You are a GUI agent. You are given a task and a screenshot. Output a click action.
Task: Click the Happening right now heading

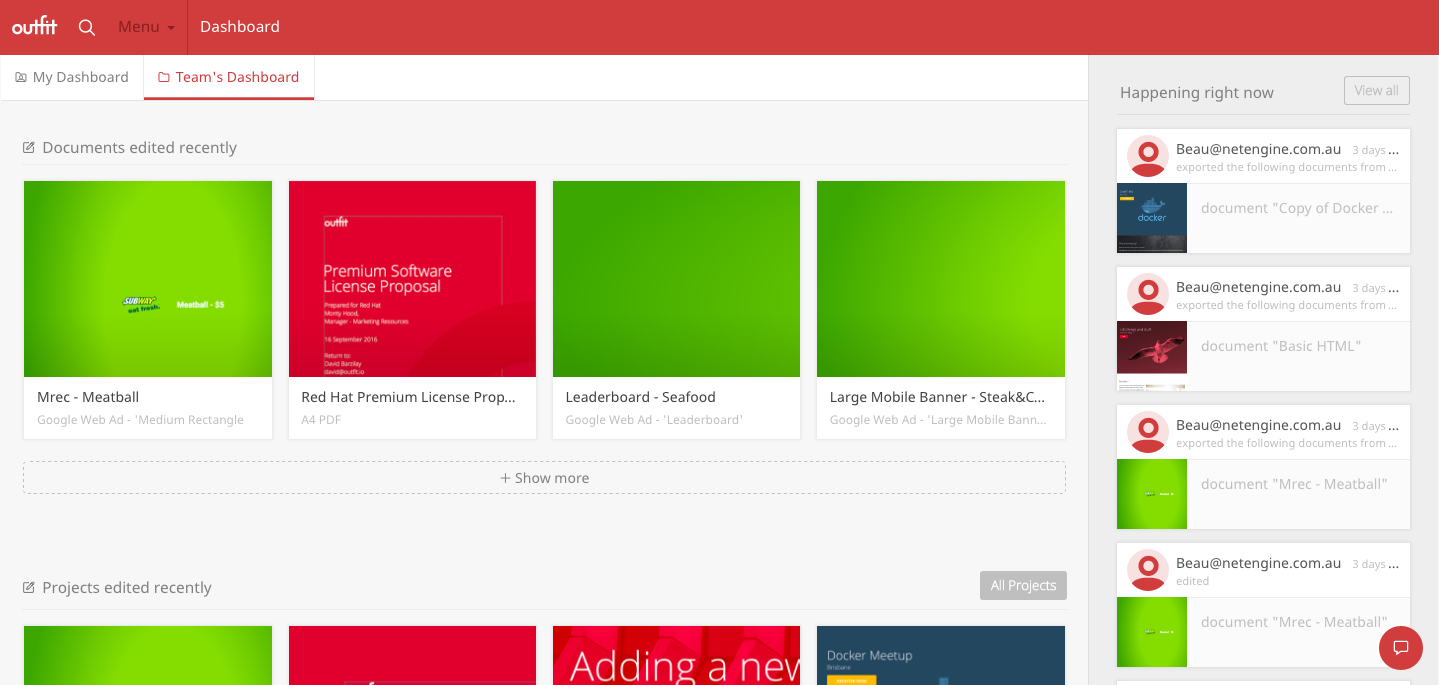1197,92
